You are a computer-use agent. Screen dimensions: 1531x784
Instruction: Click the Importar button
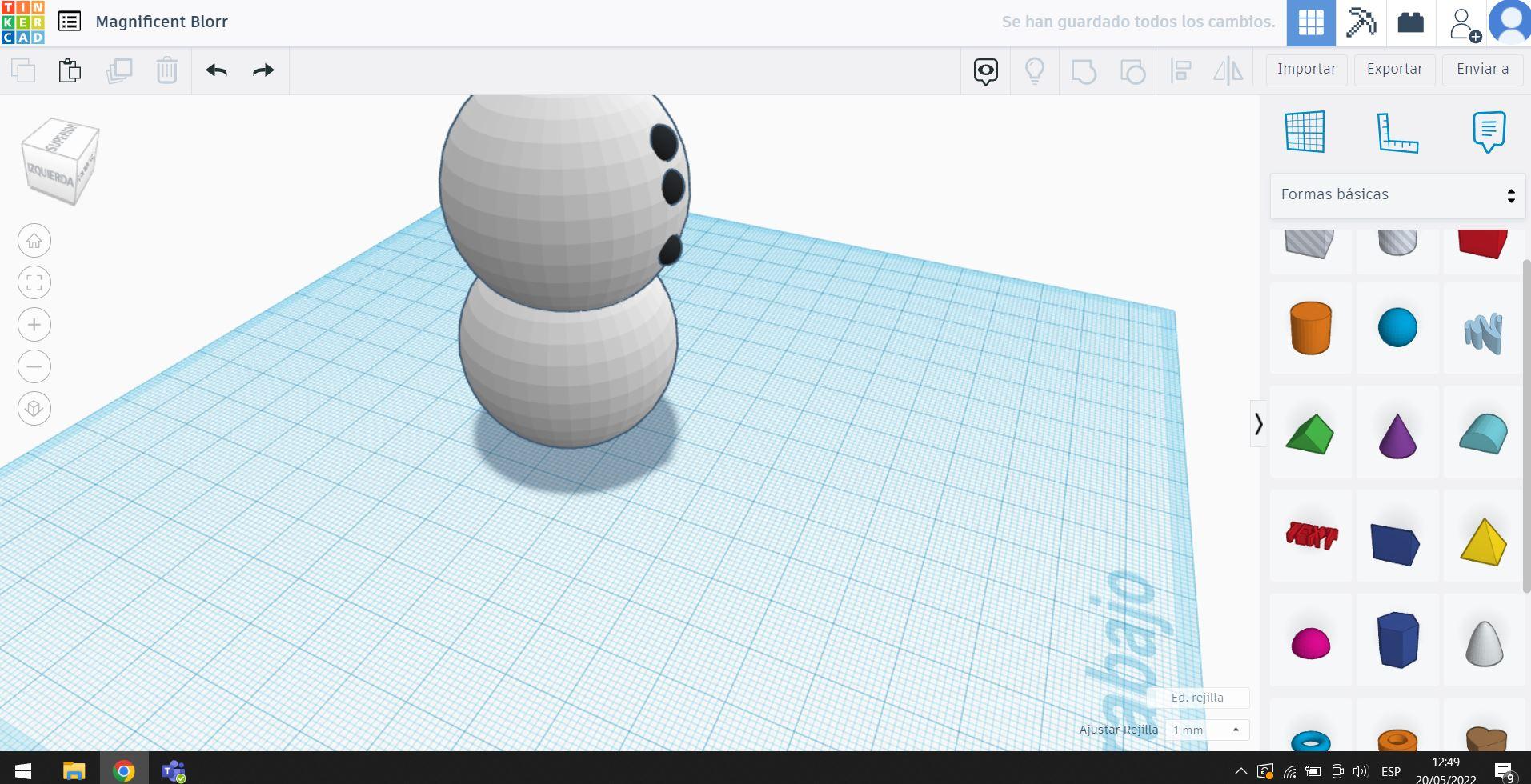tap(1306, 70)
